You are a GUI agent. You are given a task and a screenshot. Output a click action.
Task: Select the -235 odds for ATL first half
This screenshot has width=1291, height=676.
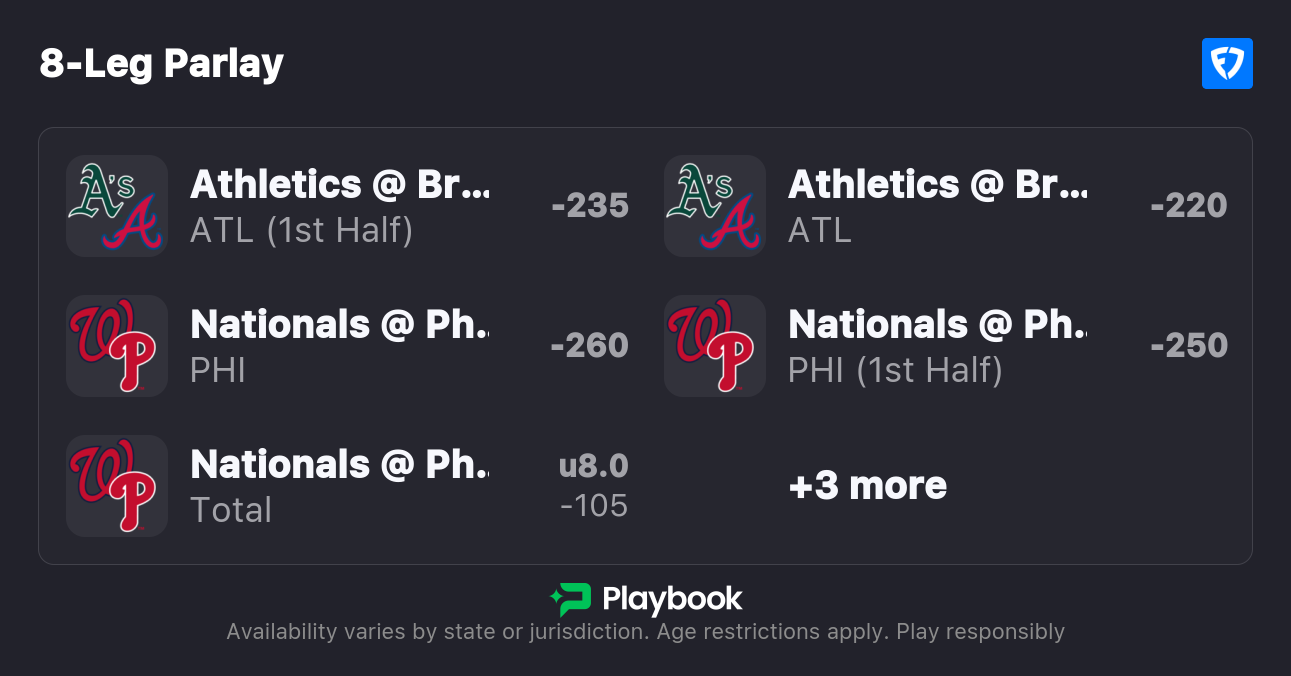[590, 206]
